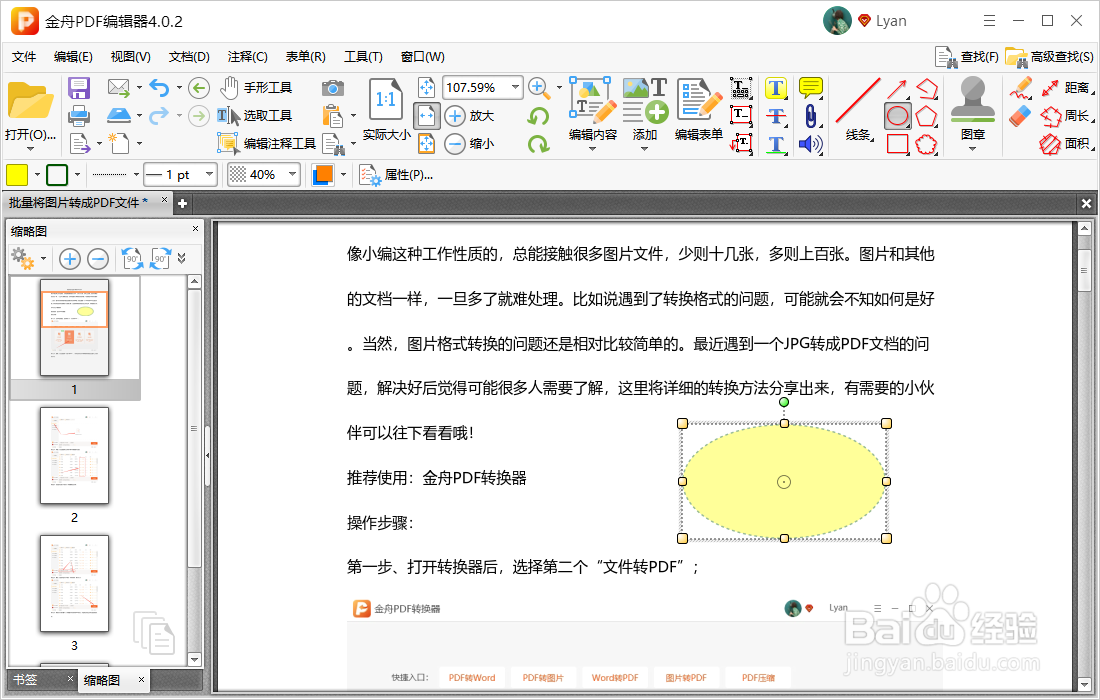Viewport: 1100px width, 700px height.
Task: Open the fill color dropdown arrow
Action: pyautogui.click(x=37, y=174)
